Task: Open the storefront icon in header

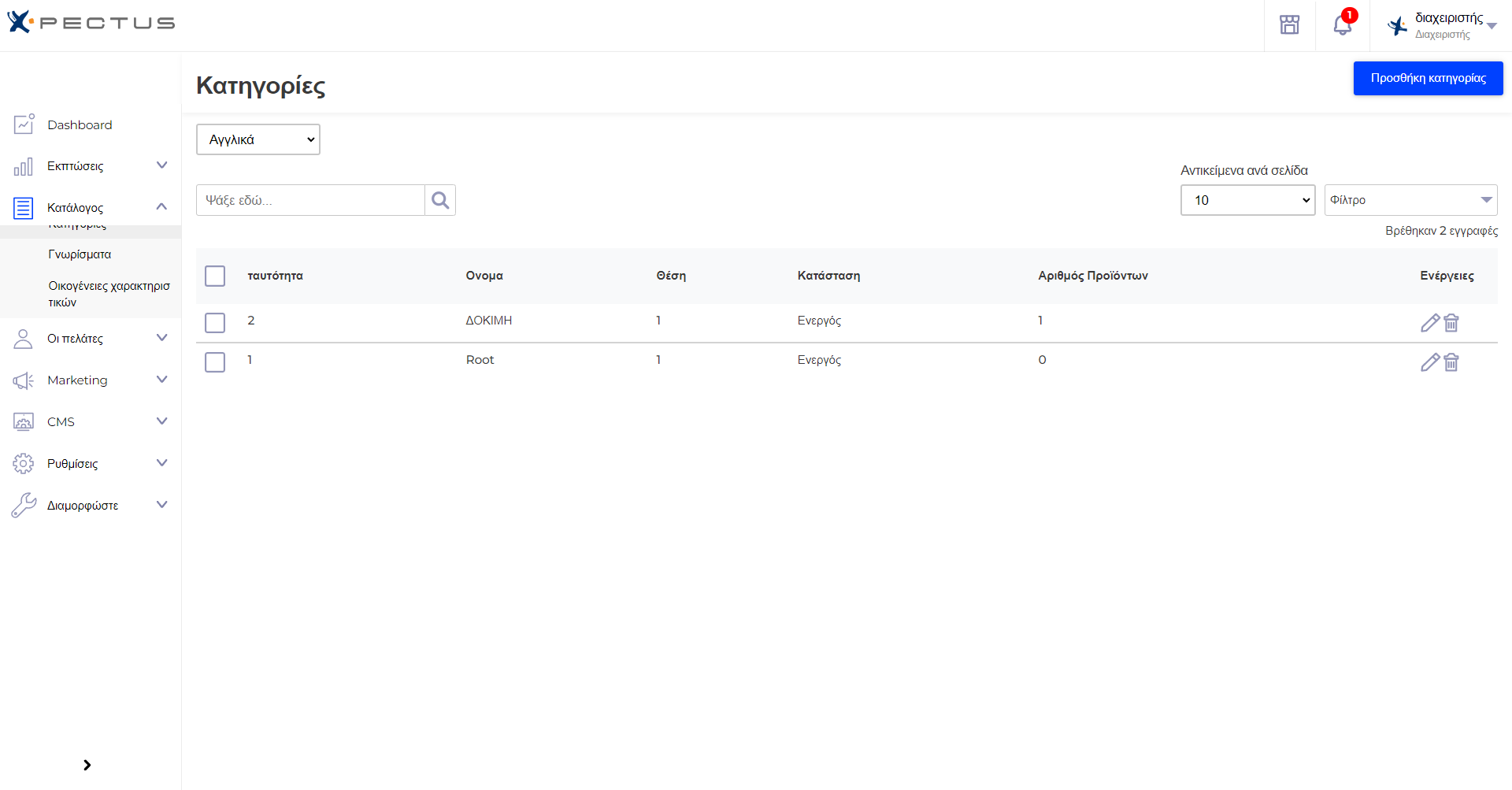Action: coord(1289,25)
